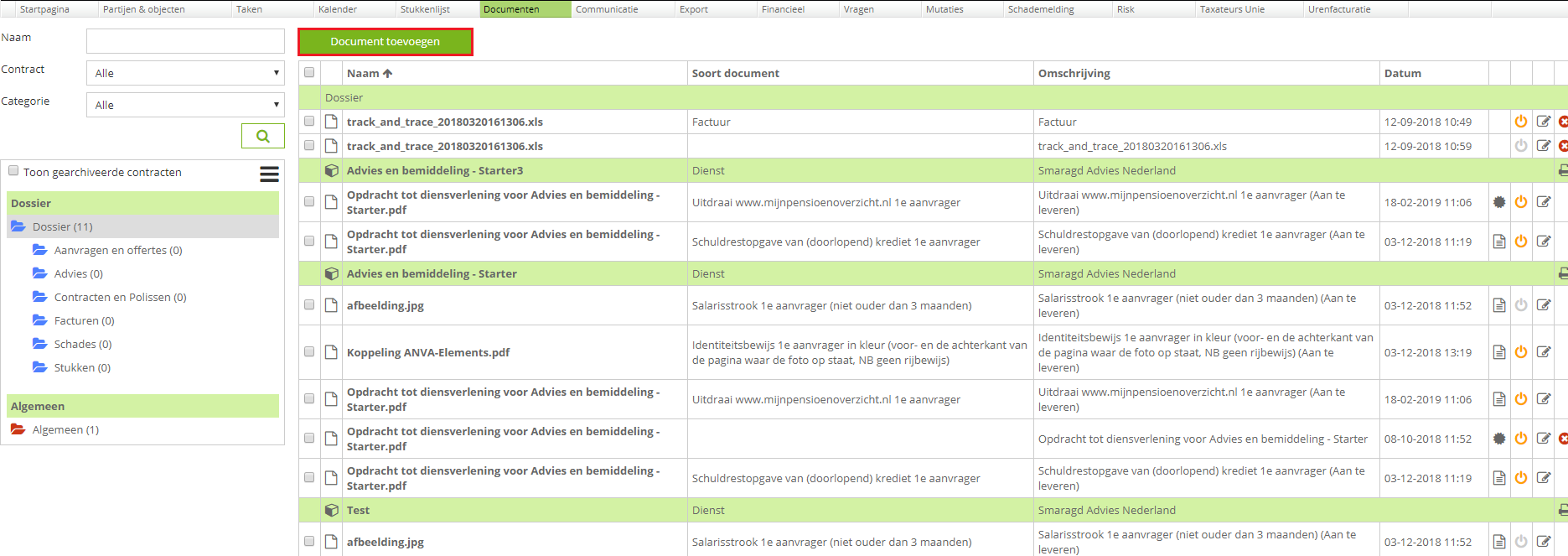Delete the track_and_trace document dated 12-09-2018 10:49
The image size is (1568, 556).
(1564, 122)
